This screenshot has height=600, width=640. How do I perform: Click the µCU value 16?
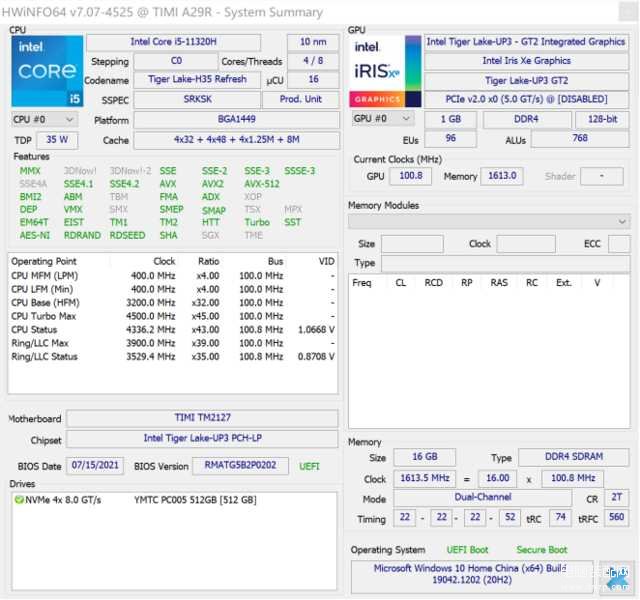point(313,80)
